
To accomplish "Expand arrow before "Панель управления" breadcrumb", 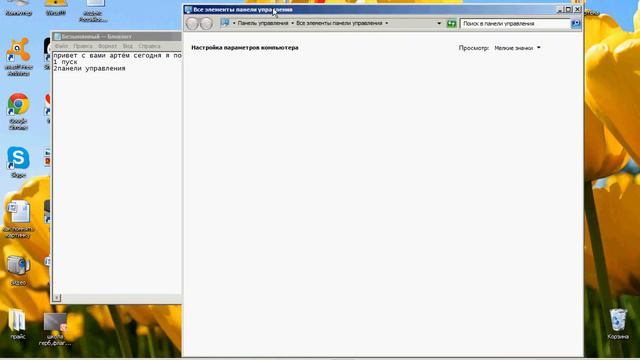I will click(x=234, y=23).
